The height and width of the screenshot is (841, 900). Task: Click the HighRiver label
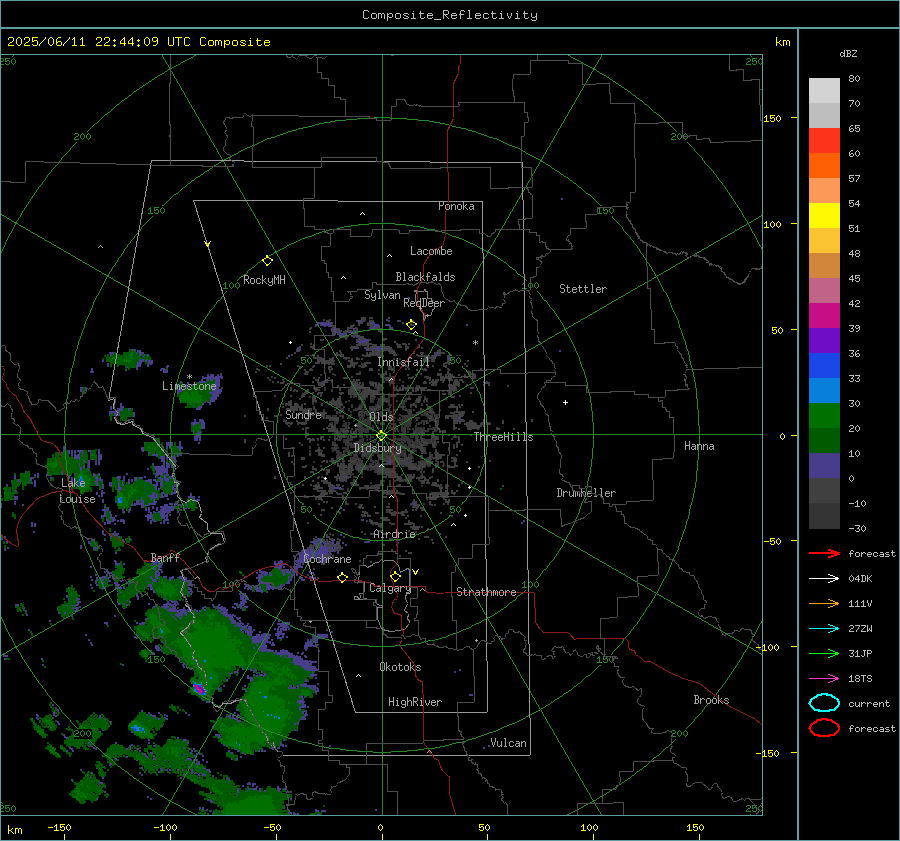pos(415,702)
